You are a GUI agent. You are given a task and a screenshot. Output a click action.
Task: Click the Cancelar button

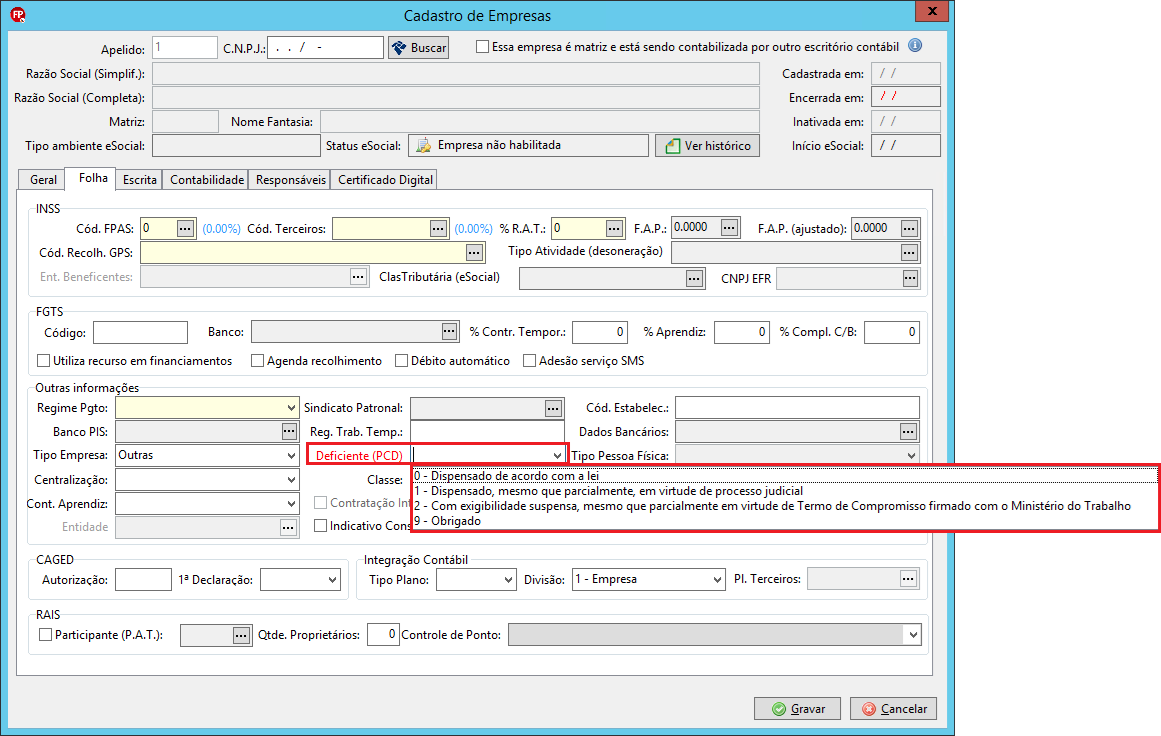[x=894, y=709]
